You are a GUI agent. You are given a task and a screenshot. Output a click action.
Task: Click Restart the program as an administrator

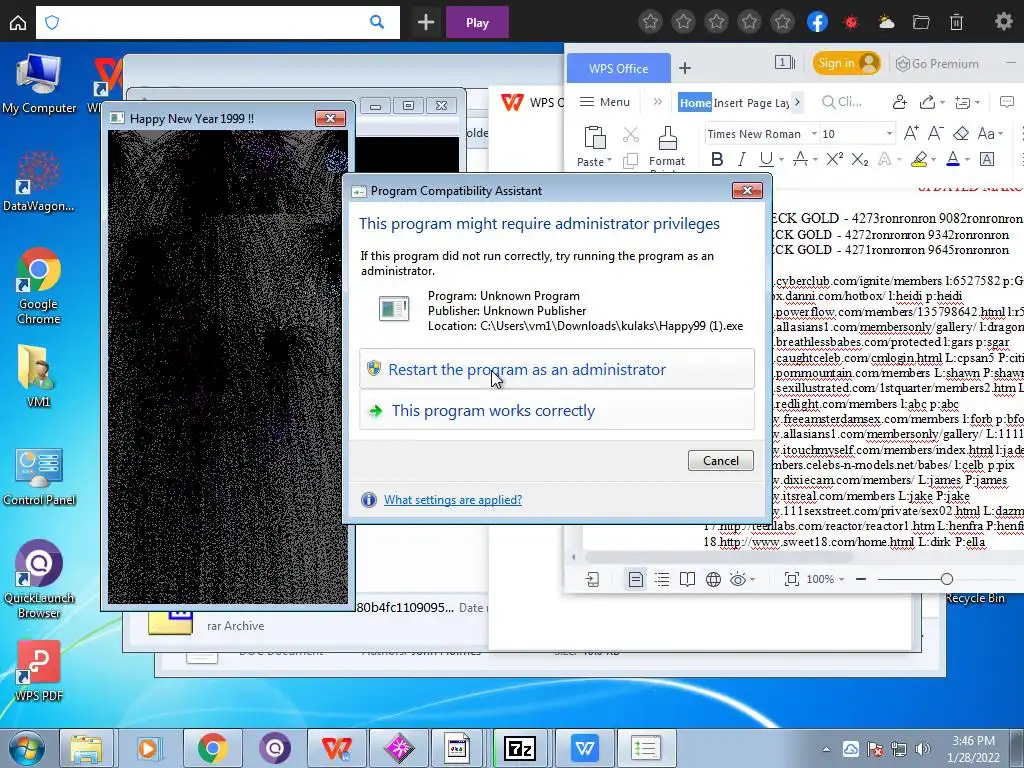(x=557, y=369)
